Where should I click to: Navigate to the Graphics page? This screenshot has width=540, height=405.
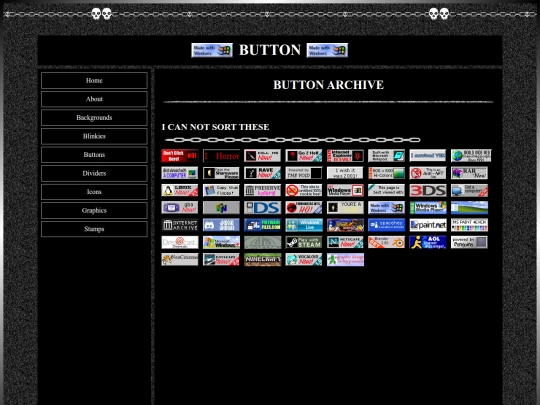pyautogui.click(x=94, y=210)
